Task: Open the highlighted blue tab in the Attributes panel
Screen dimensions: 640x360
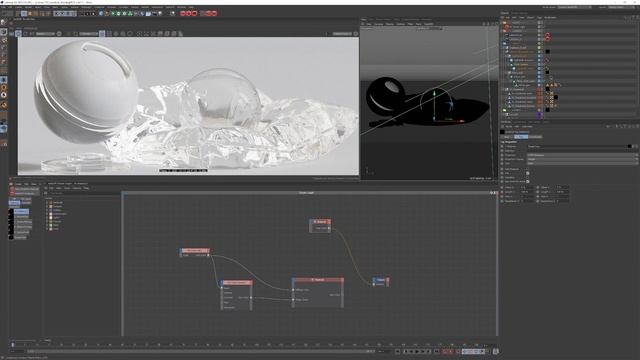Action: point(521,137)
